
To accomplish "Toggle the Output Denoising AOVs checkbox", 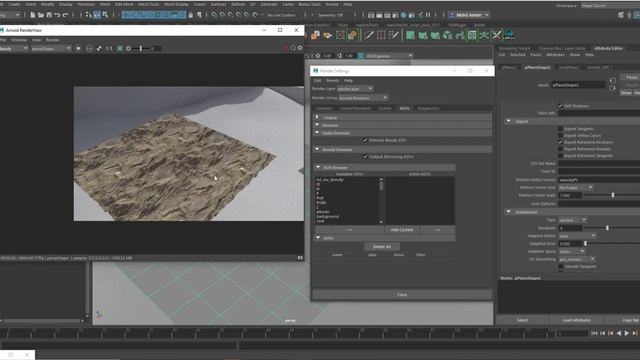I will pos(365,157).
